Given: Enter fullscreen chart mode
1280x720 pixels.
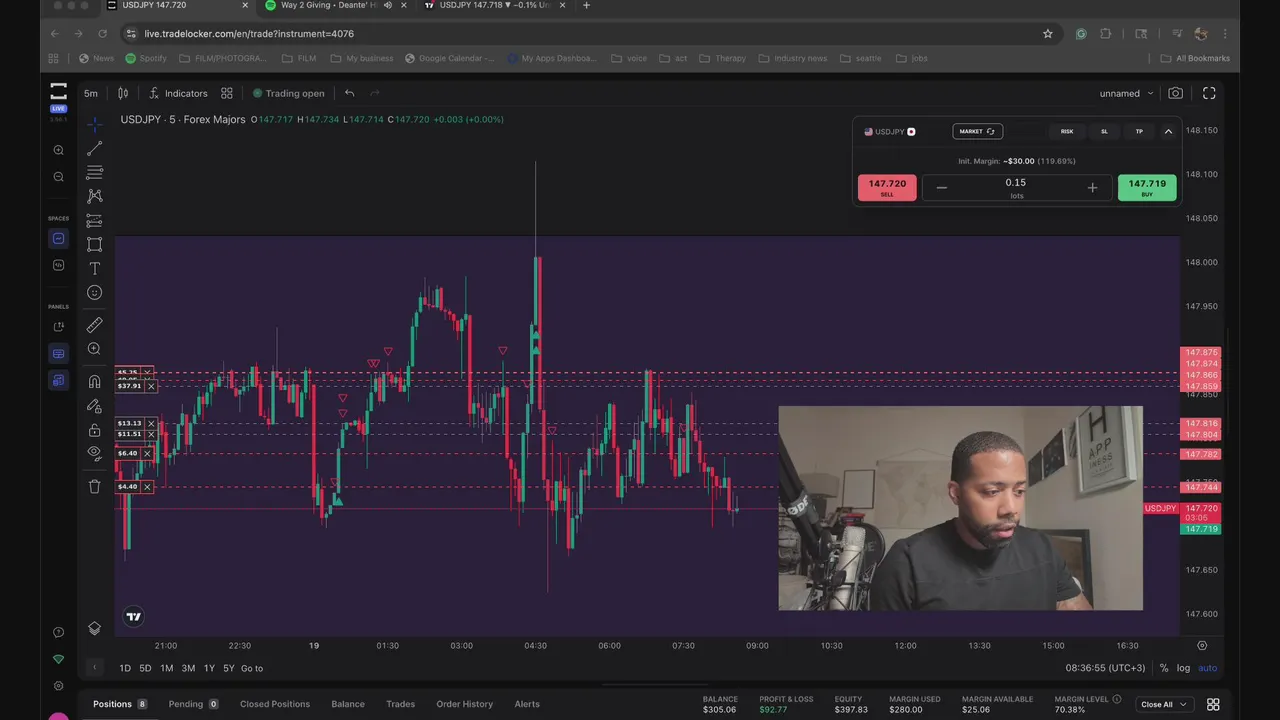Looking at the screenshot, I should pyautogui.click(x=1209, y=93).
